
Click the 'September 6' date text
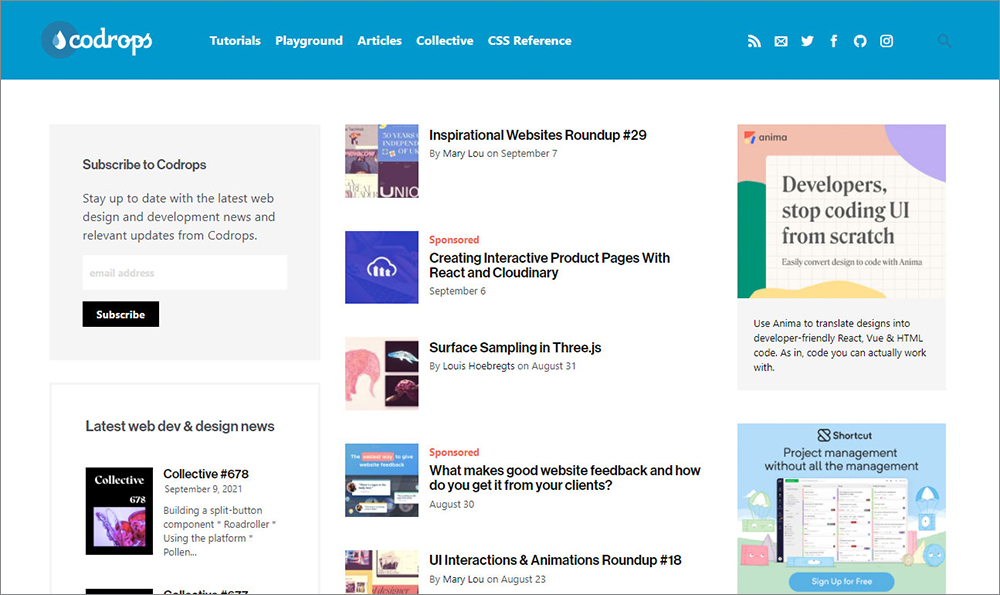click(457, 291)
